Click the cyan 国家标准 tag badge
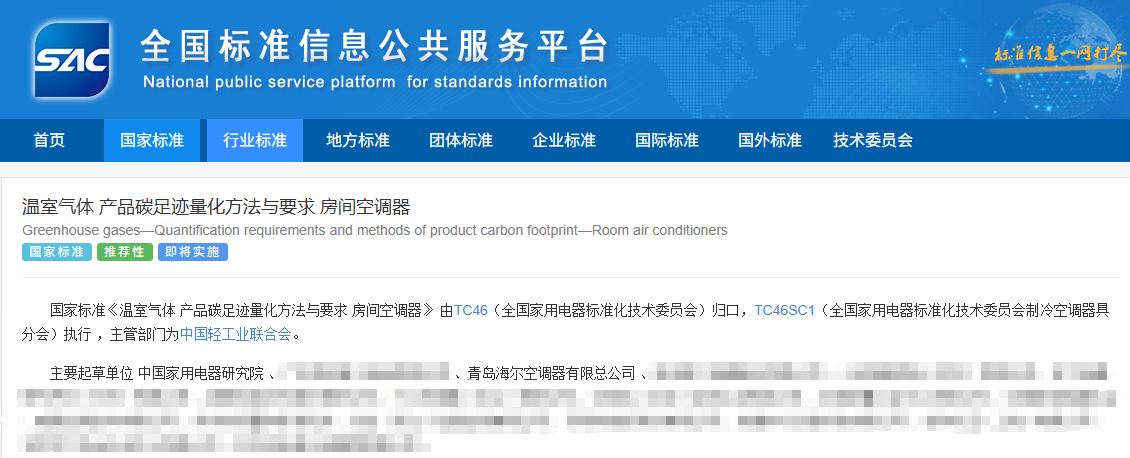 [56, 252]
